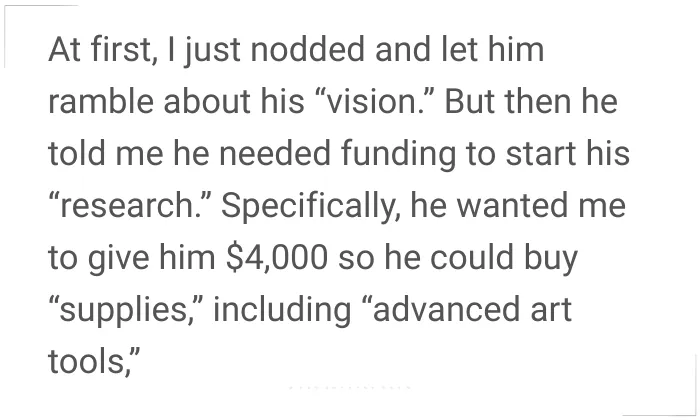The height and width of the screenshot is (420, 700).
Task: Click the words "At first,"
Action: 103,49
